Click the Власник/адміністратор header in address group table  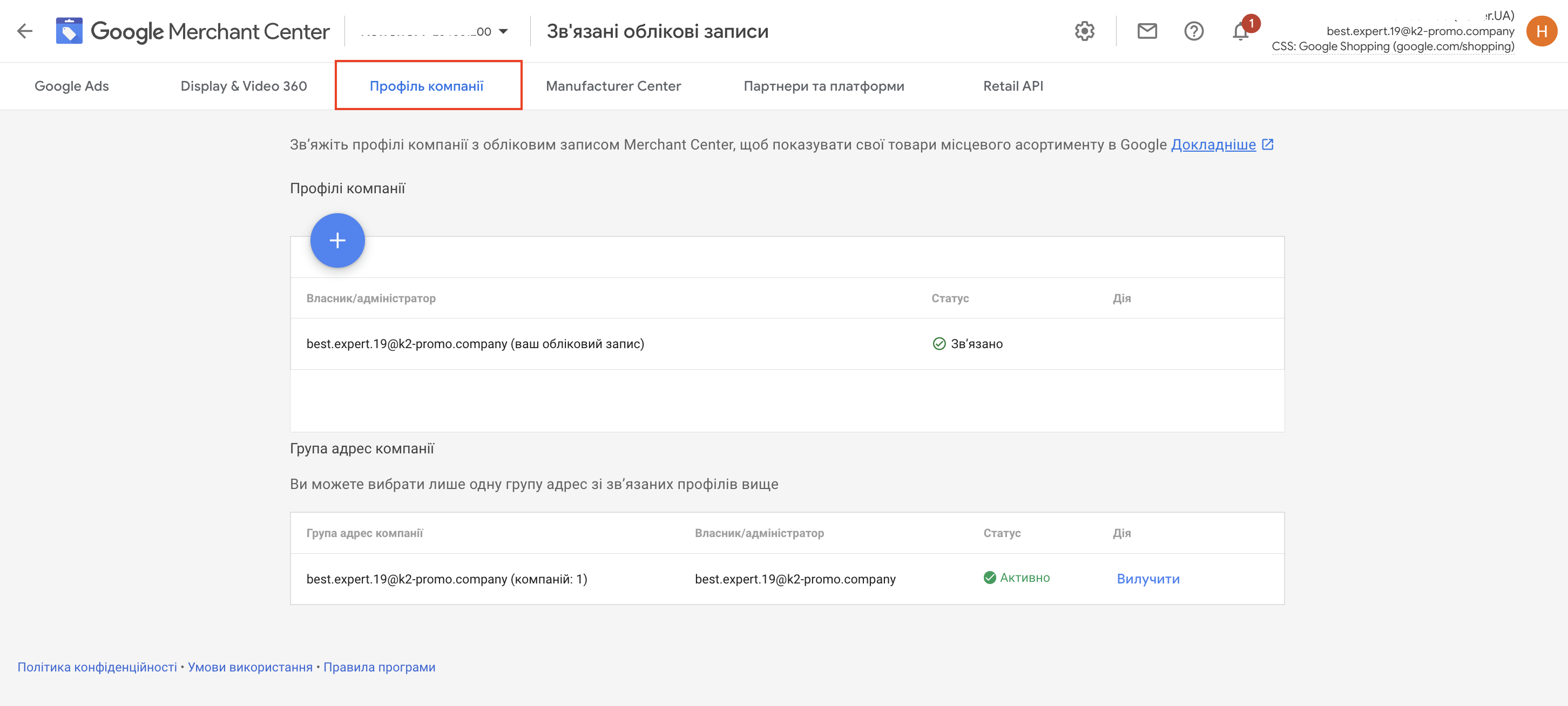tap(759, 533)
